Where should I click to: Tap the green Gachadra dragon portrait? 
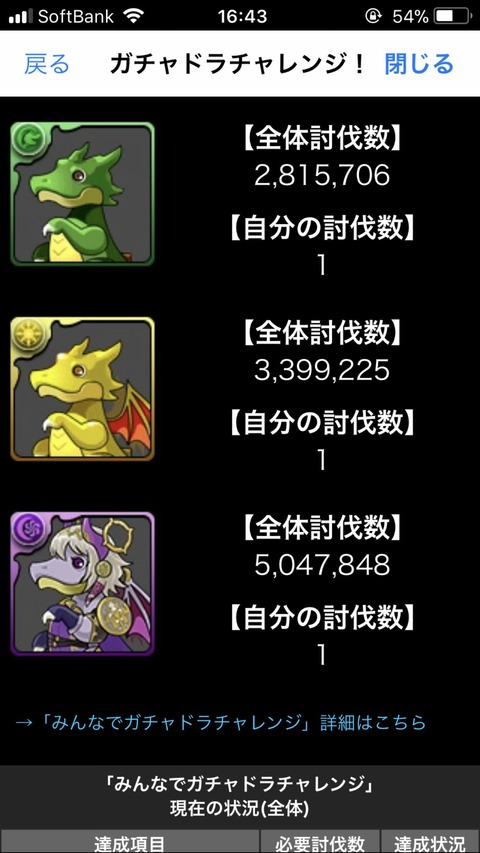82,194
